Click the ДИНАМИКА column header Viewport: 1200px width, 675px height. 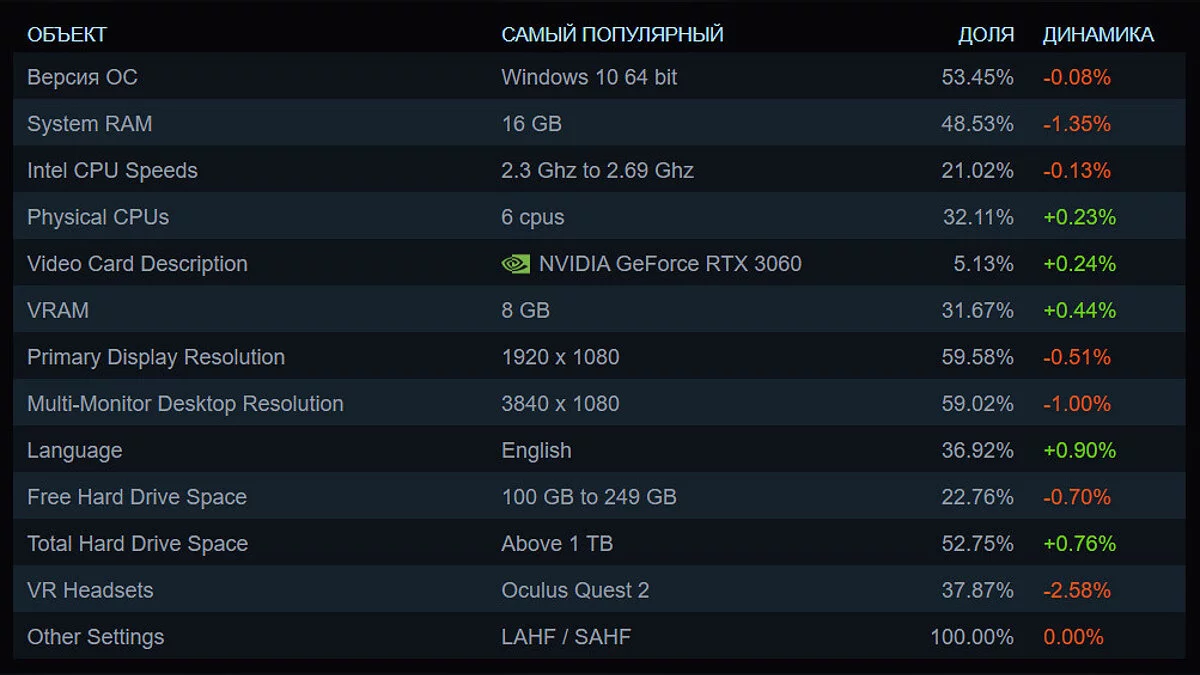click(x=1098, y=35)
